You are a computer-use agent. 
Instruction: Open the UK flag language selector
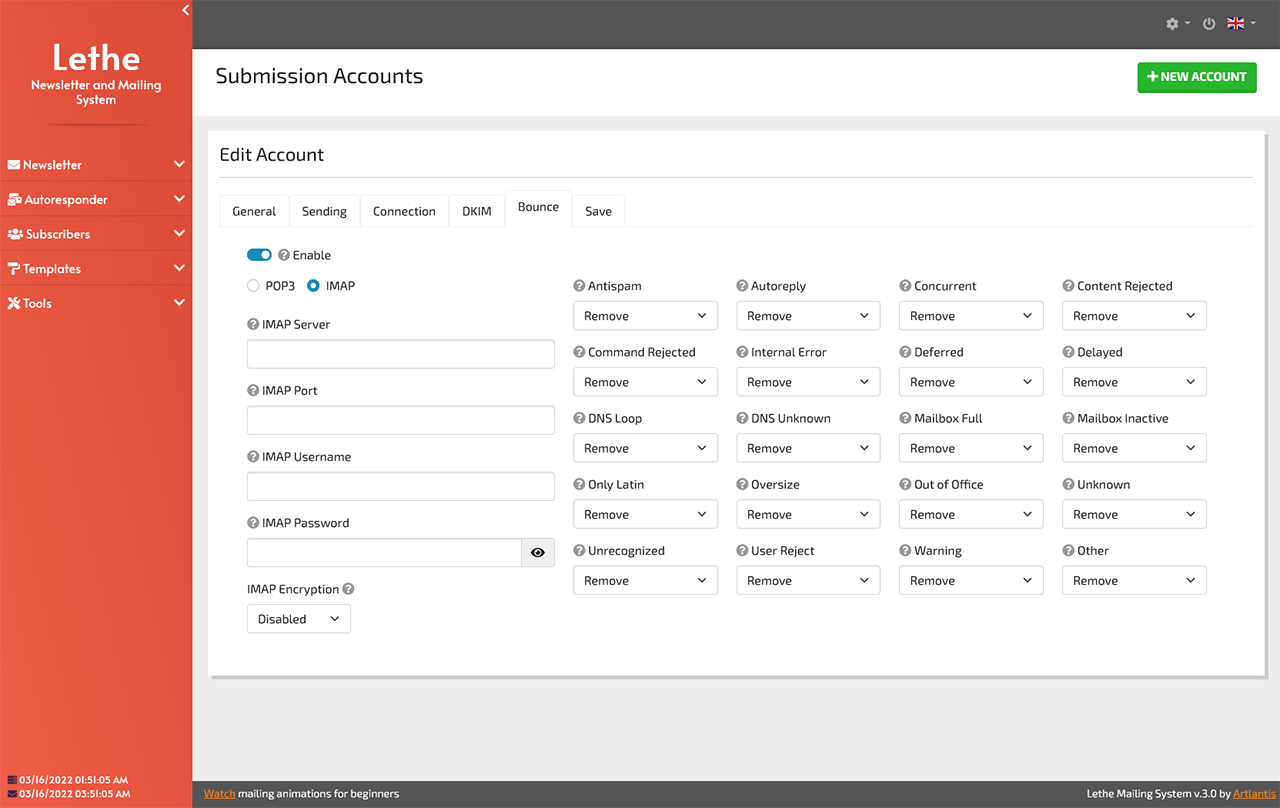pos(1241,23)
